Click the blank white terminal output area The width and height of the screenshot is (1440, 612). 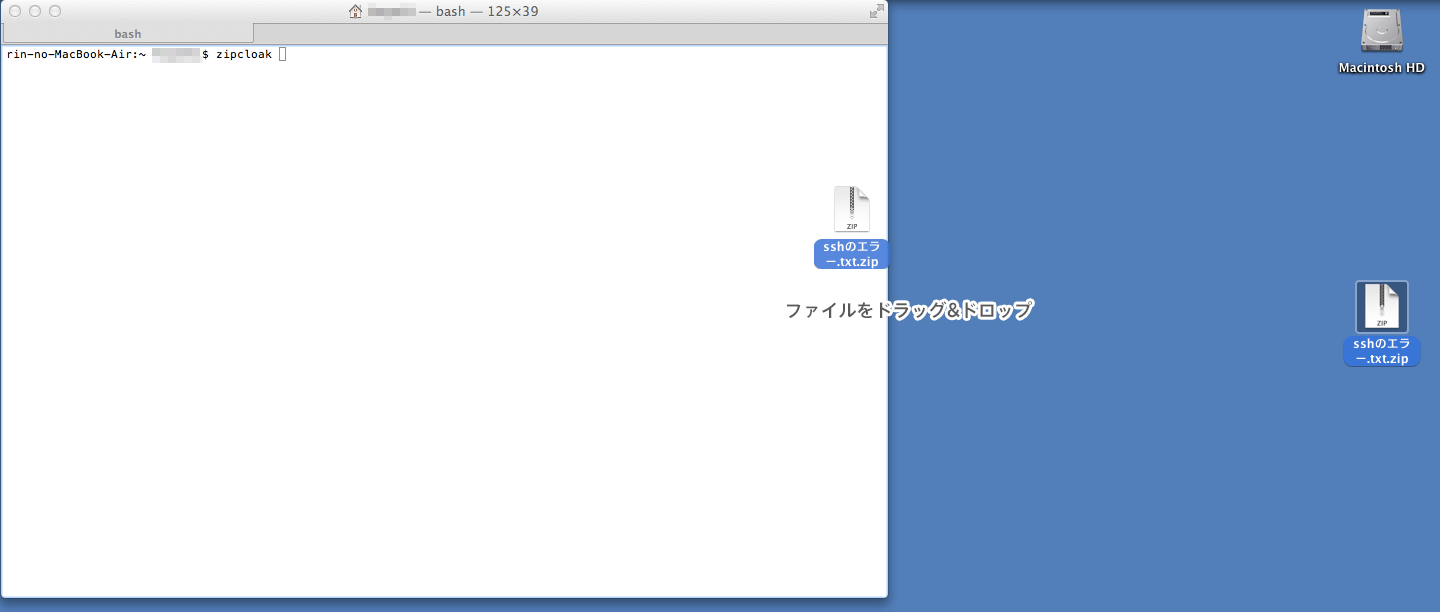click(x=400, y=350)
